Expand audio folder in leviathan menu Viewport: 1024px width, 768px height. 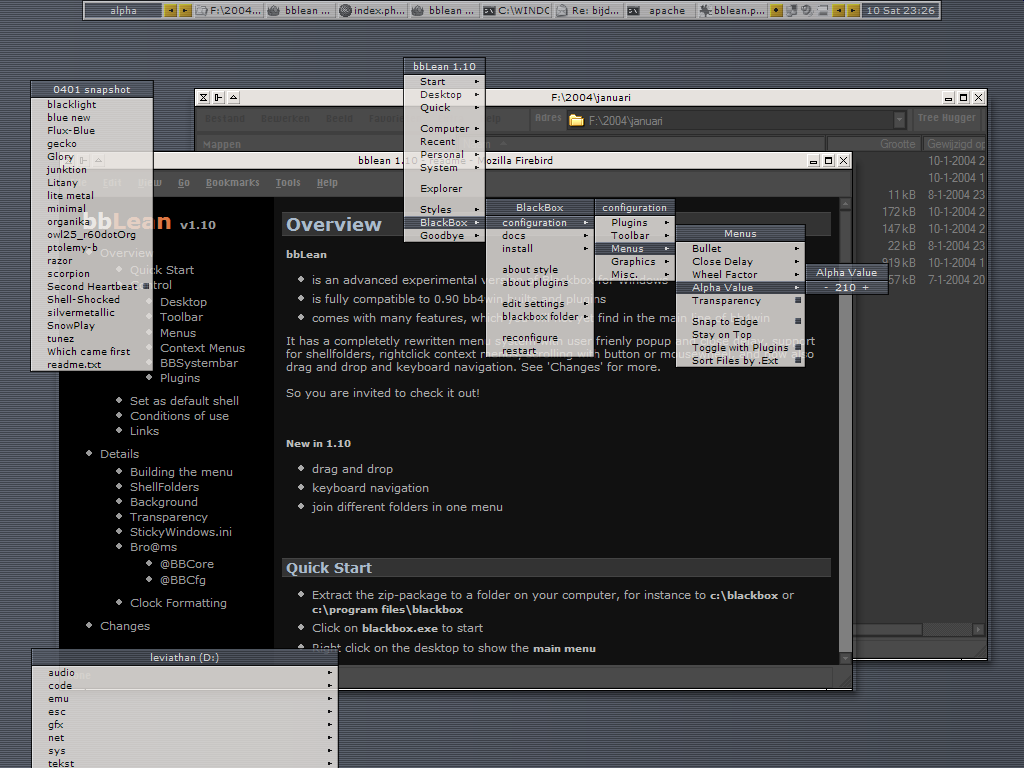tap(184, 673)
